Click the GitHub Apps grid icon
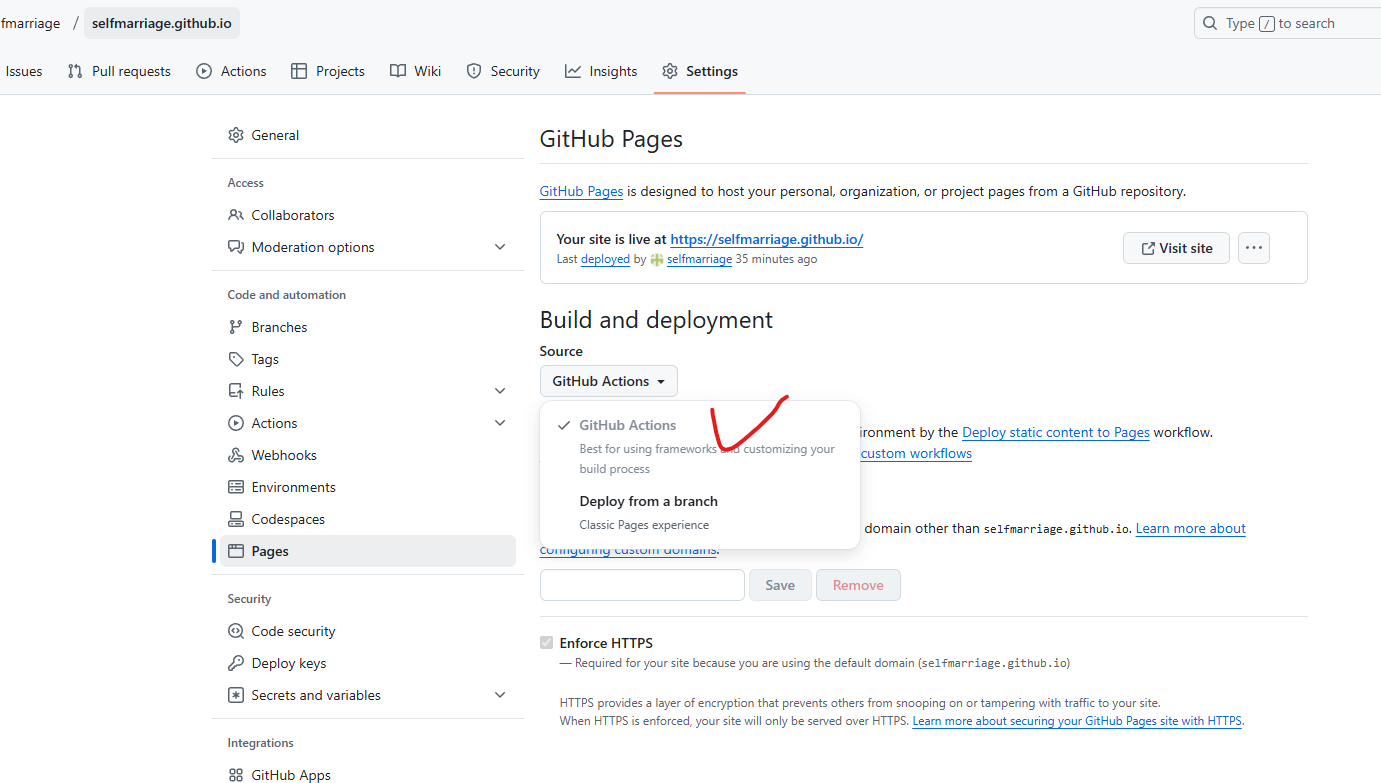The width and height of the screenshot is (1381, 783). [x=236, y=775]
